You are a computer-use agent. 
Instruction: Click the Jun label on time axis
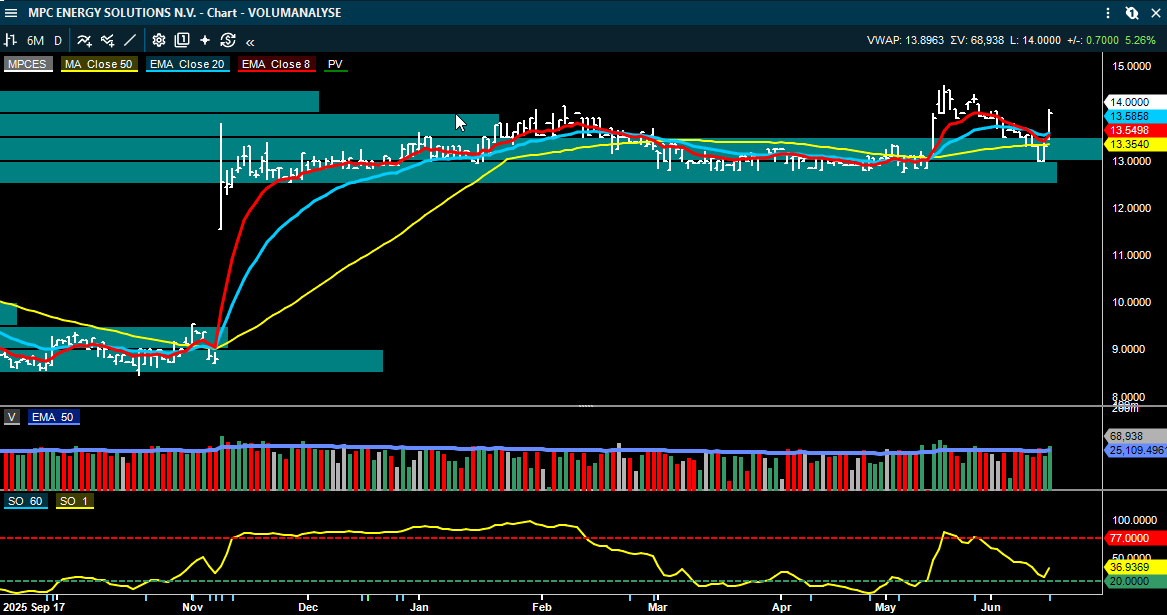coord(991,607)
